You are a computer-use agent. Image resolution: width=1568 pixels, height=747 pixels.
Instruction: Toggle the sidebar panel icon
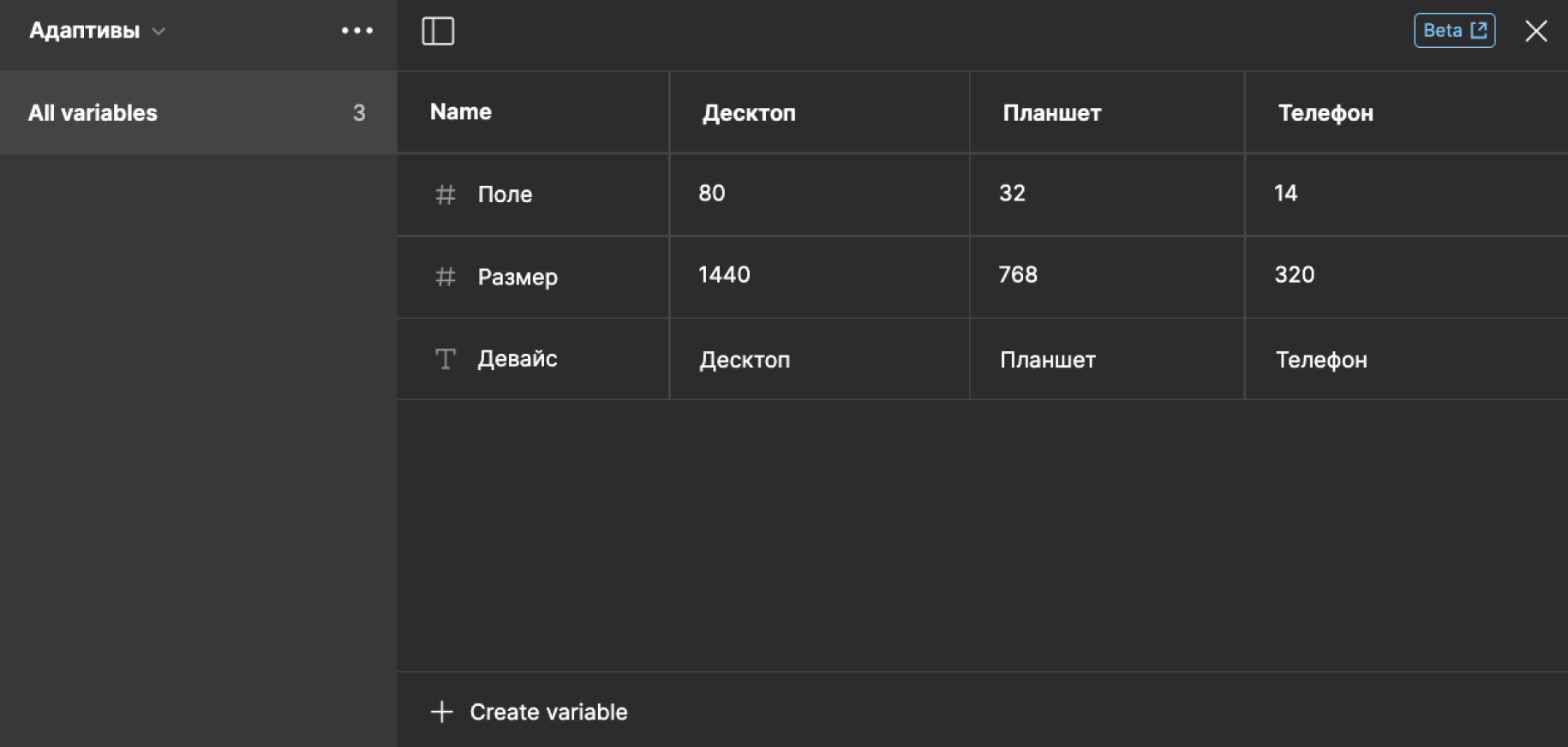(x=438, y=32)
